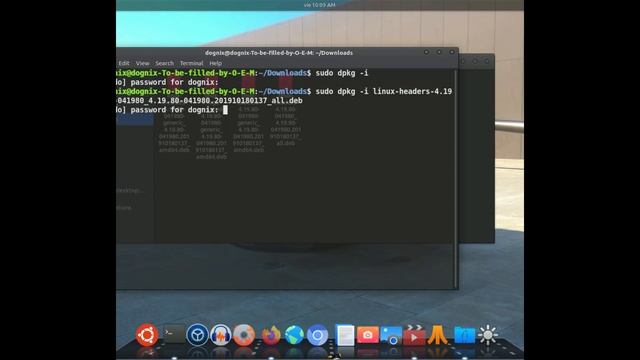The image size is (640, 360).
Task: Open the blue file manager icon
Action: [464, 335]
